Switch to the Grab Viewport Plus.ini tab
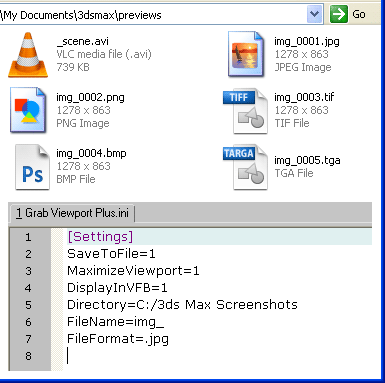 (72, 213)
